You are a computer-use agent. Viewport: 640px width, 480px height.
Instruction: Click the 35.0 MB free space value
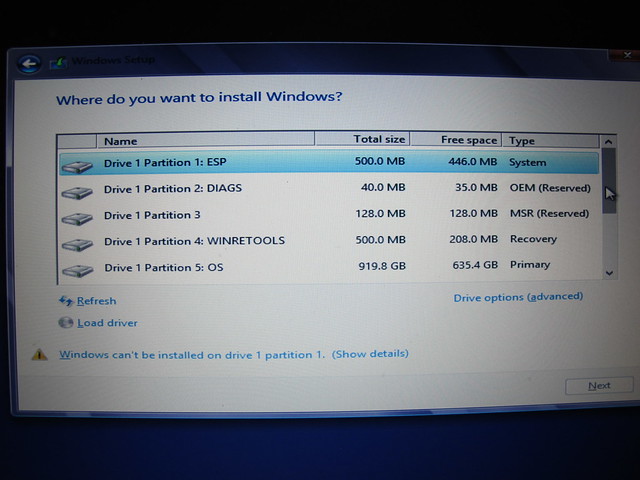tap(476, 187)
